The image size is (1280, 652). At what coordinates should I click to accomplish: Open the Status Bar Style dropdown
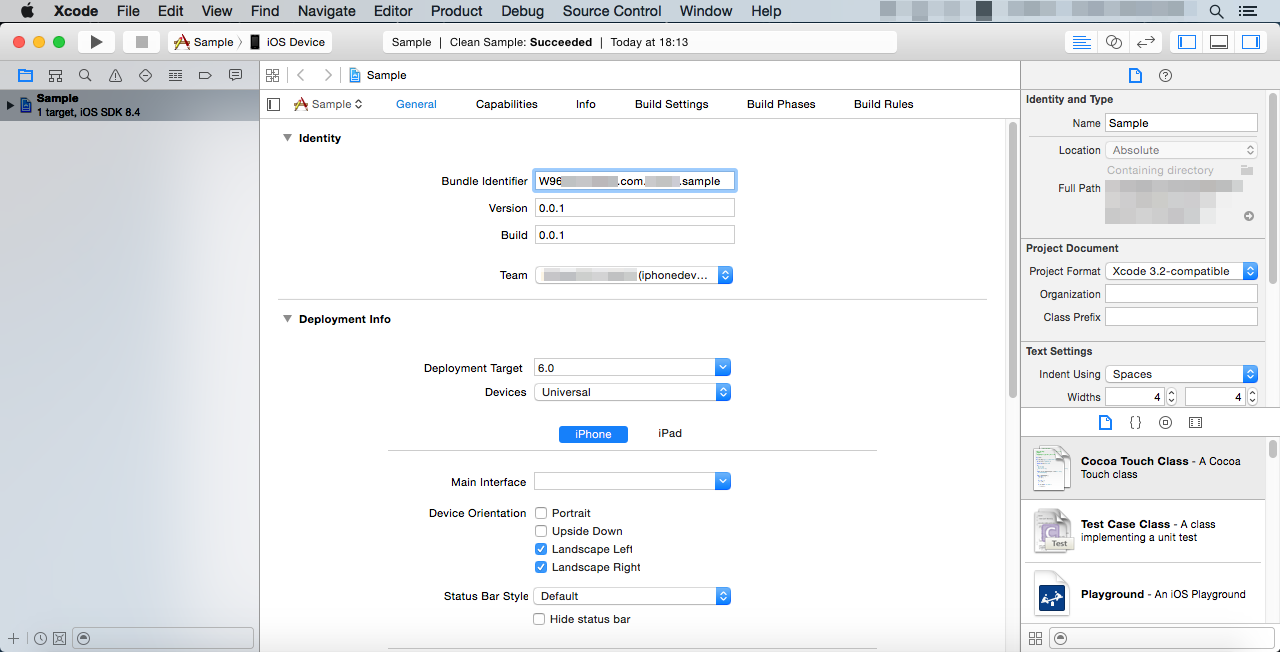click(x=633, y=596)
